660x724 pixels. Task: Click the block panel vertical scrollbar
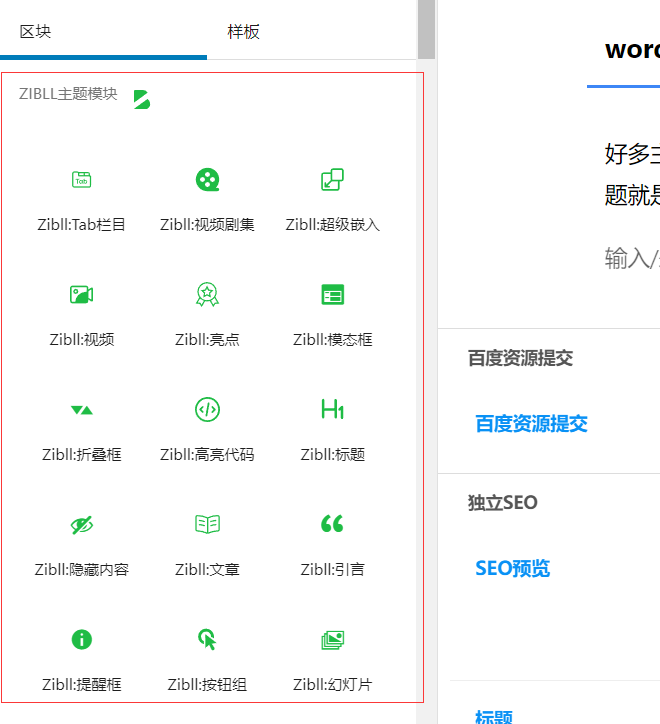tap(427, 30)
